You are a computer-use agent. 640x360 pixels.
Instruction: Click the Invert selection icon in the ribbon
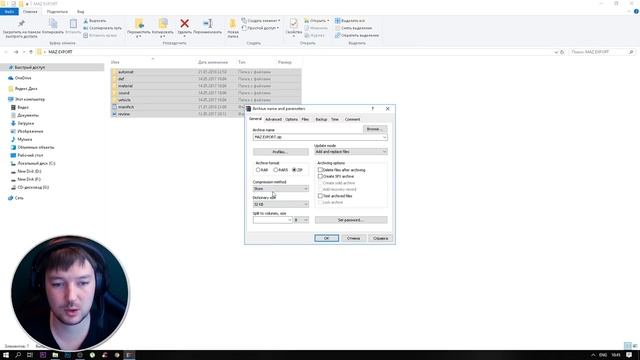coord(338,36)
